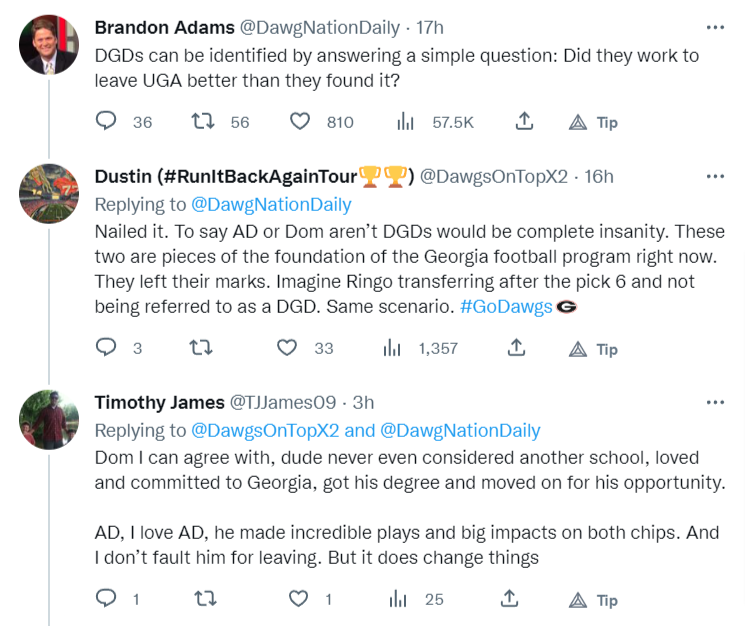
Task: View analytics for the 57.5K views tweet
Action: pyautogui.click(x=406, y=122)
